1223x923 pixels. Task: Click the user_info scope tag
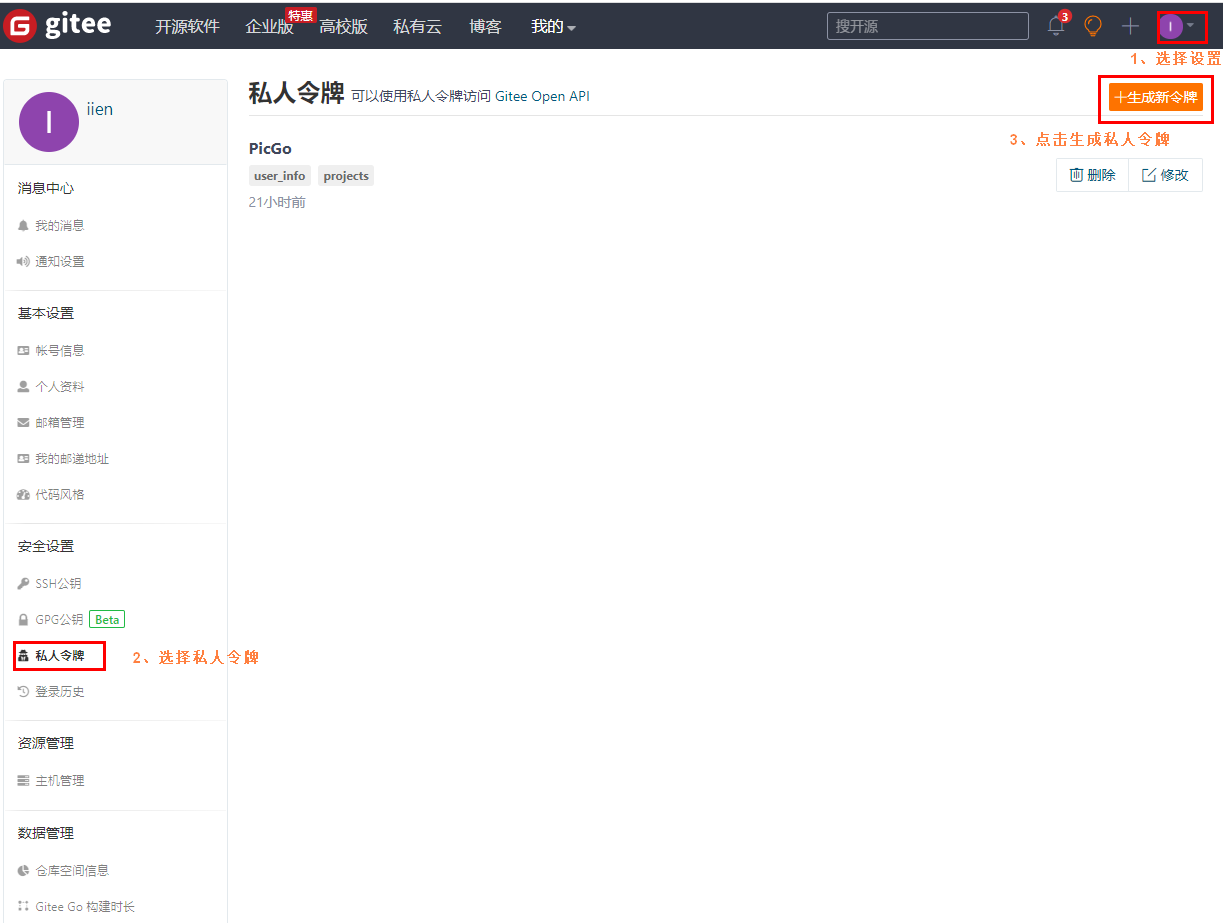pyautogui.click(x=280, y=176)
